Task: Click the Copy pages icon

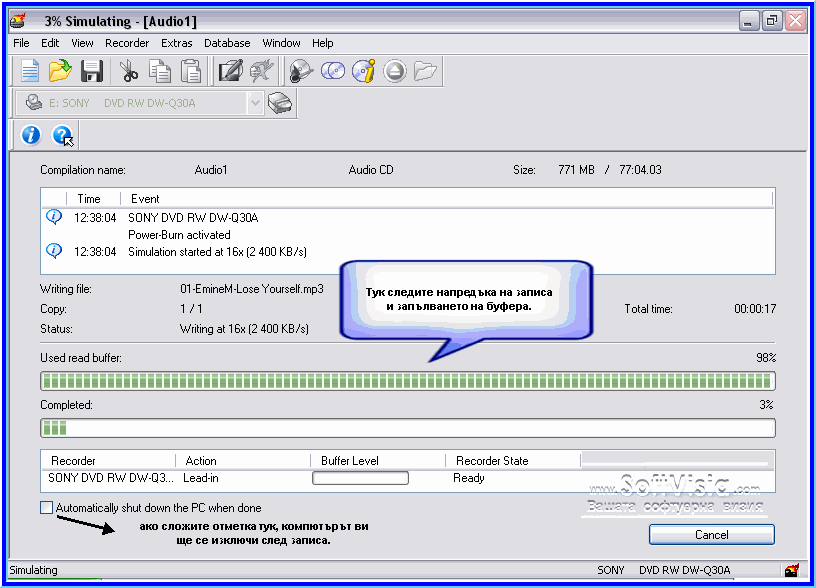Action: tap(159, 71)
